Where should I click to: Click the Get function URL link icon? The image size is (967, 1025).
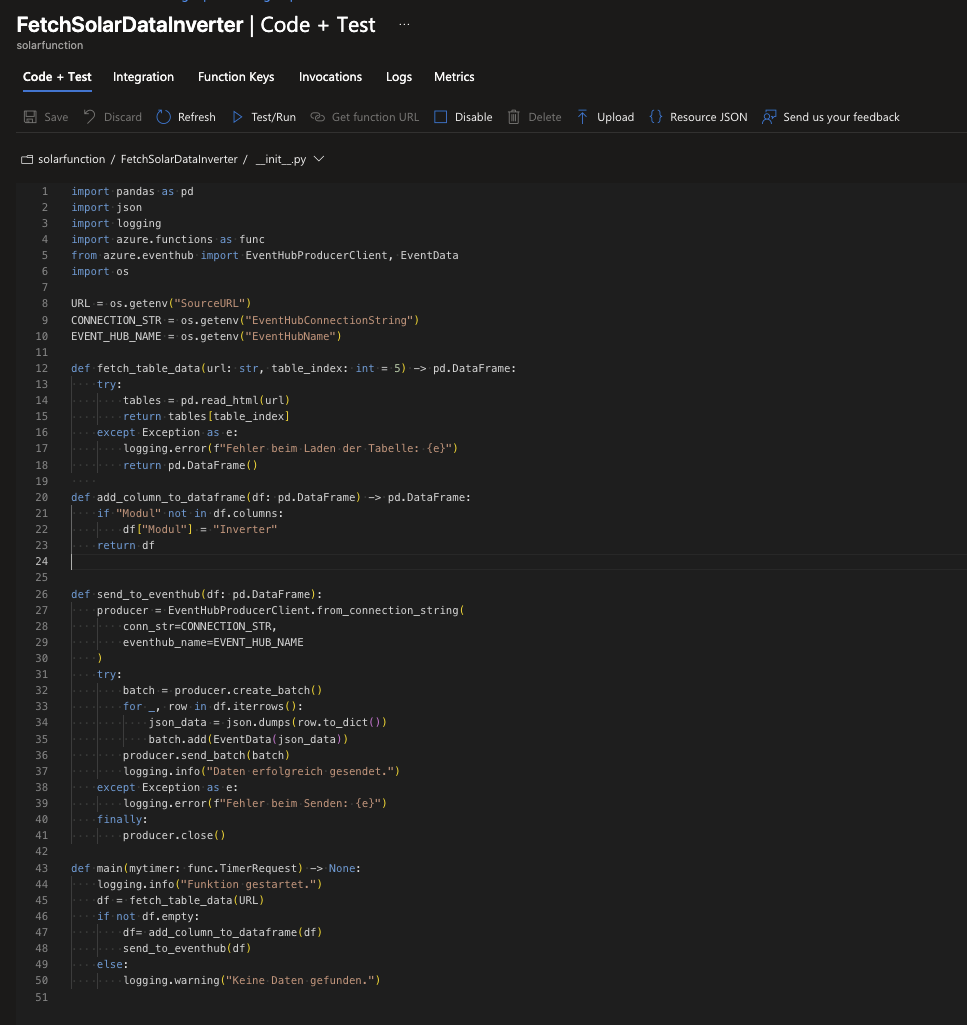(318, 117)
